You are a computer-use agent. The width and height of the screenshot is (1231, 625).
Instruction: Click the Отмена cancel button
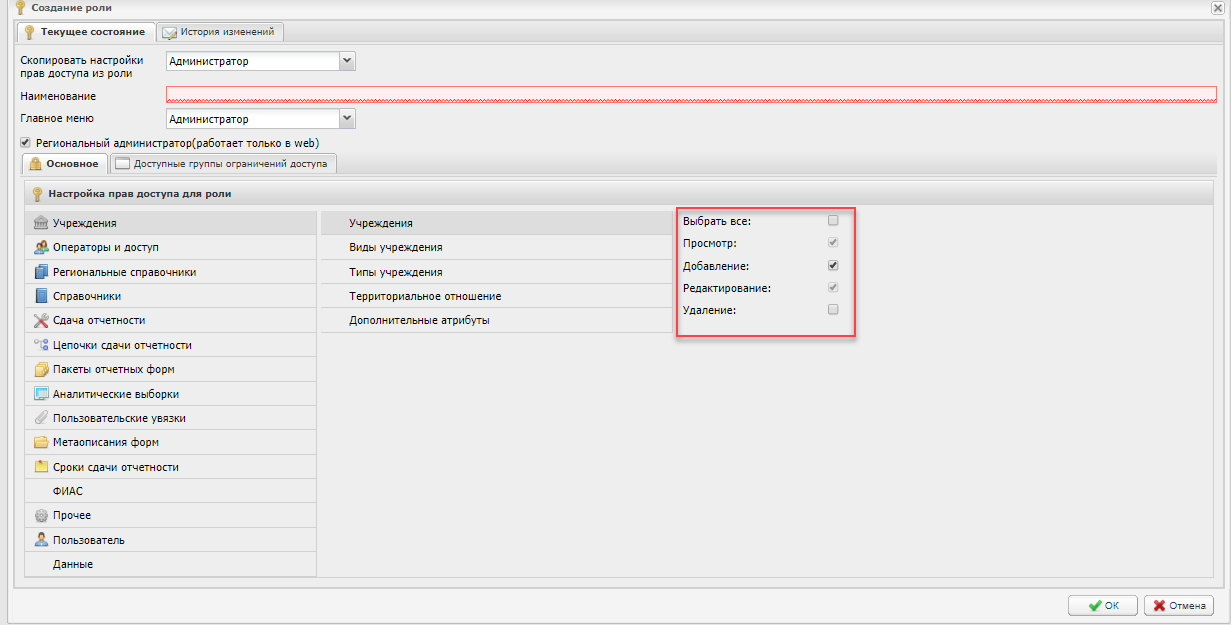(1179, 605)
